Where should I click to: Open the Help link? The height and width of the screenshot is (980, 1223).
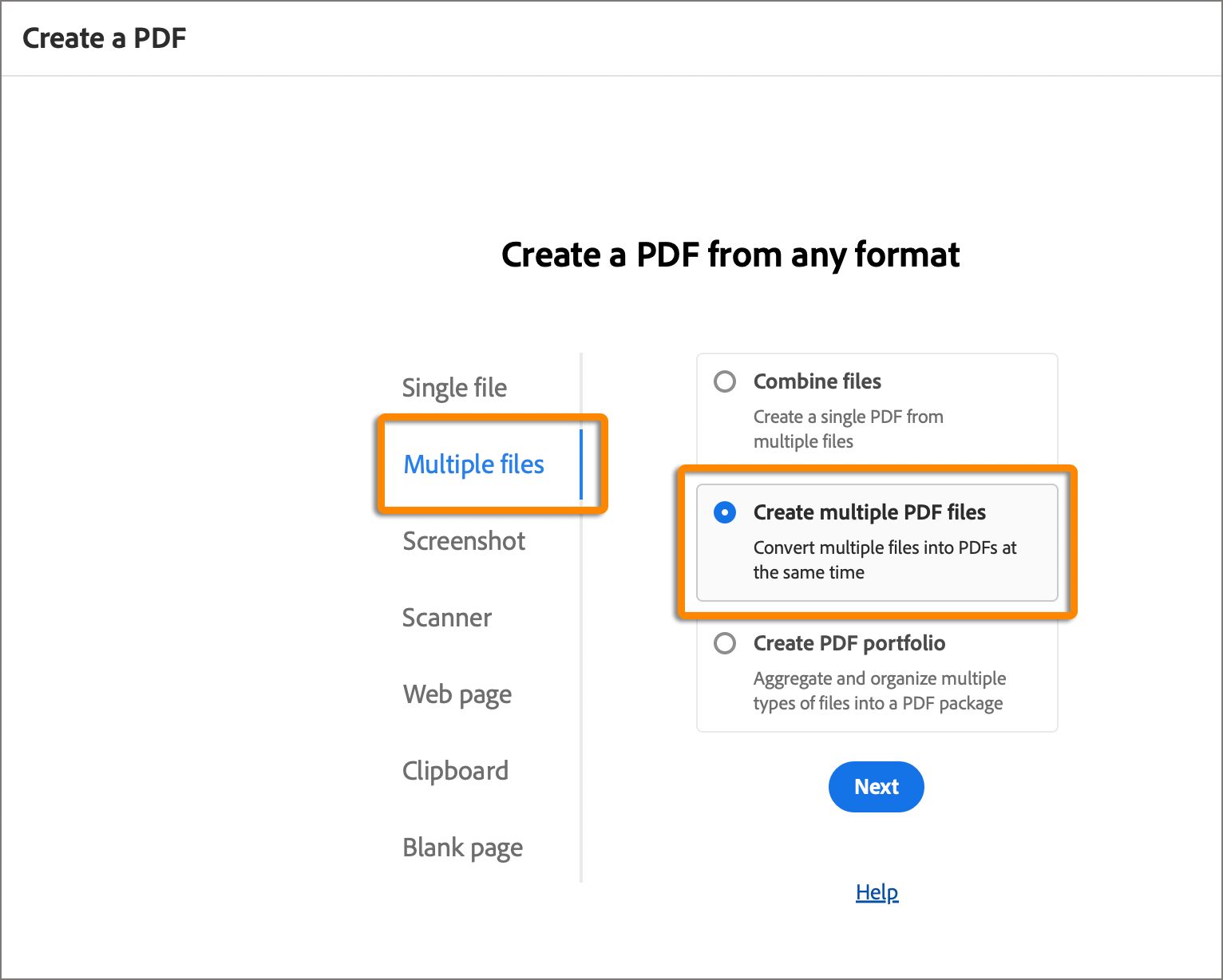click(x=876, y=892)
